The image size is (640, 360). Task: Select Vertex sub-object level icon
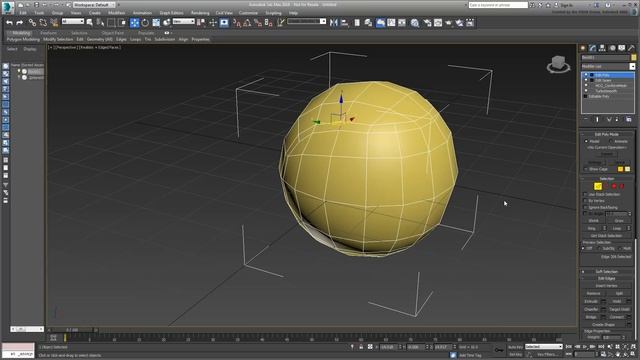click(x=590, y=186)
